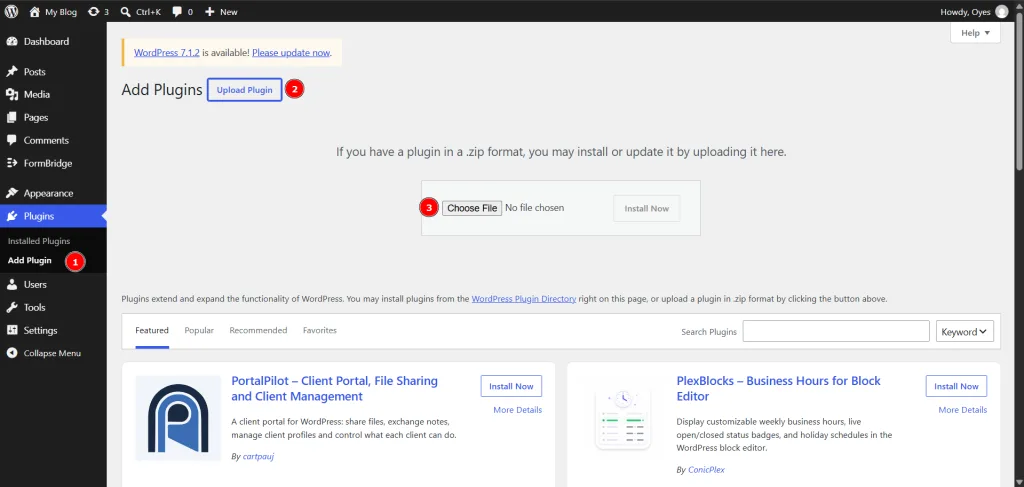
Task: Click the Dashboard gauge icon
Action: (x=12, y=42)
